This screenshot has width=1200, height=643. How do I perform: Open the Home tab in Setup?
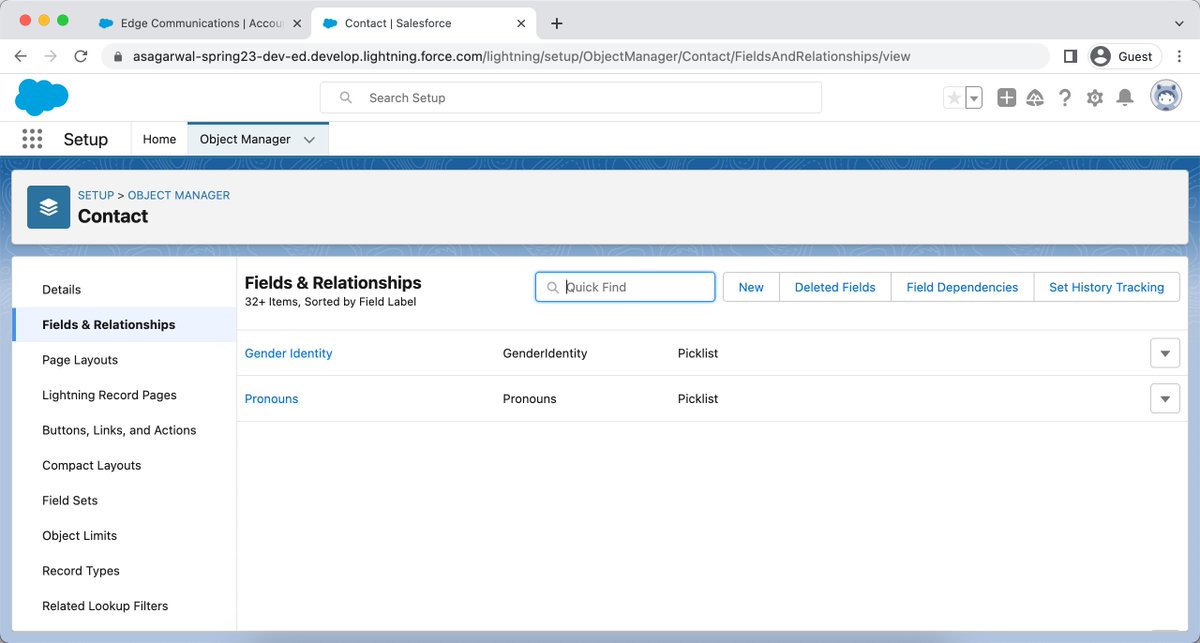pyautogui.click(x=159, y=139)
